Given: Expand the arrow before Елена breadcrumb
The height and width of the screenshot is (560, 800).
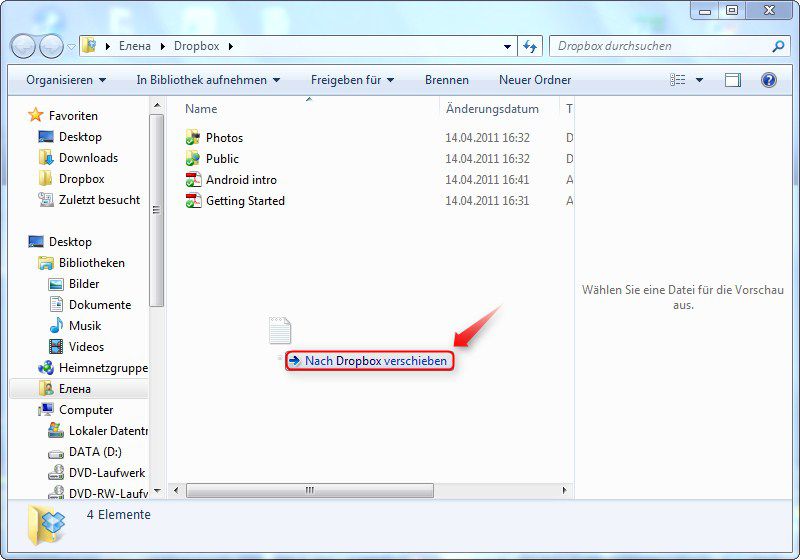Looking at the screenshot, I should pyautogui.click(x=108, y=46).
